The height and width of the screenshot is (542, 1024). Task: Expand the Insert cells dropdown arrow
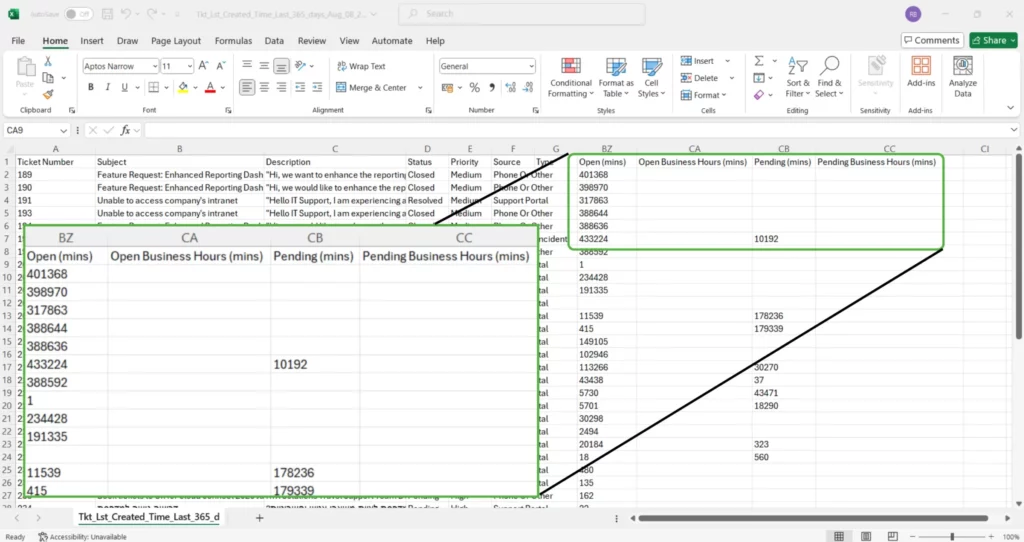coord(728,61)
